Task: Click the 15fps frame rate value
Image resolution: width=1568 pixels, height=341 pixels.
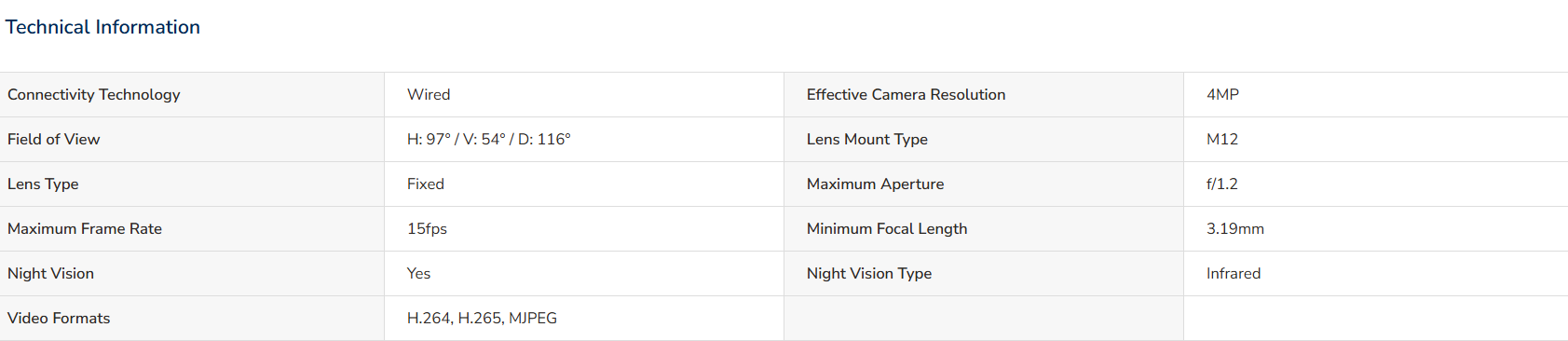Action: click(427, 229)
